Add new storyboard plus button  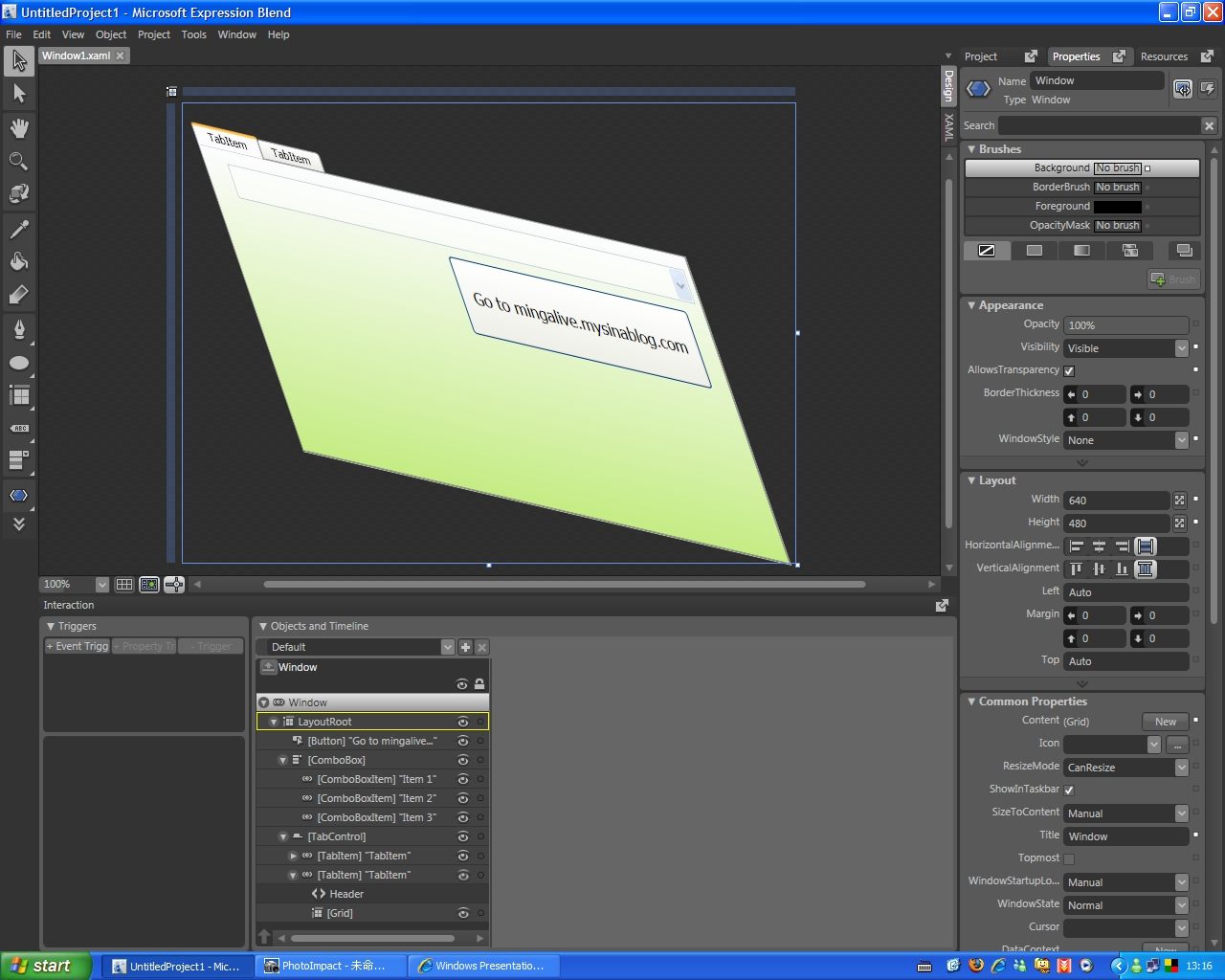(x=465, y=647)
